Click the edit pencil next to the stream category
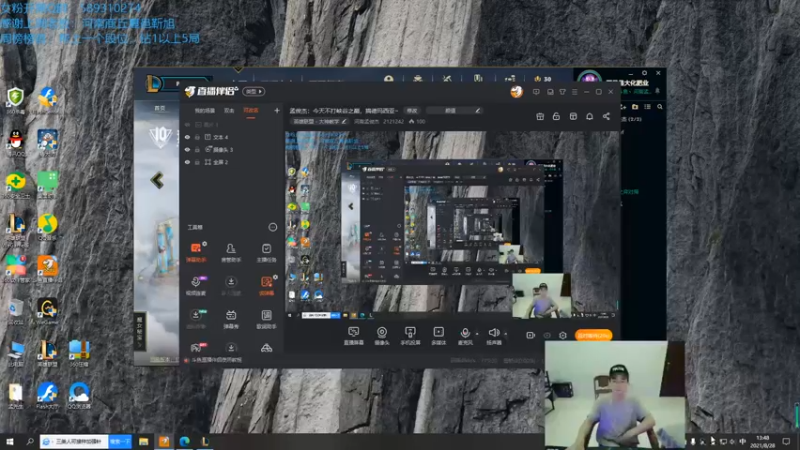 [344, 121]
